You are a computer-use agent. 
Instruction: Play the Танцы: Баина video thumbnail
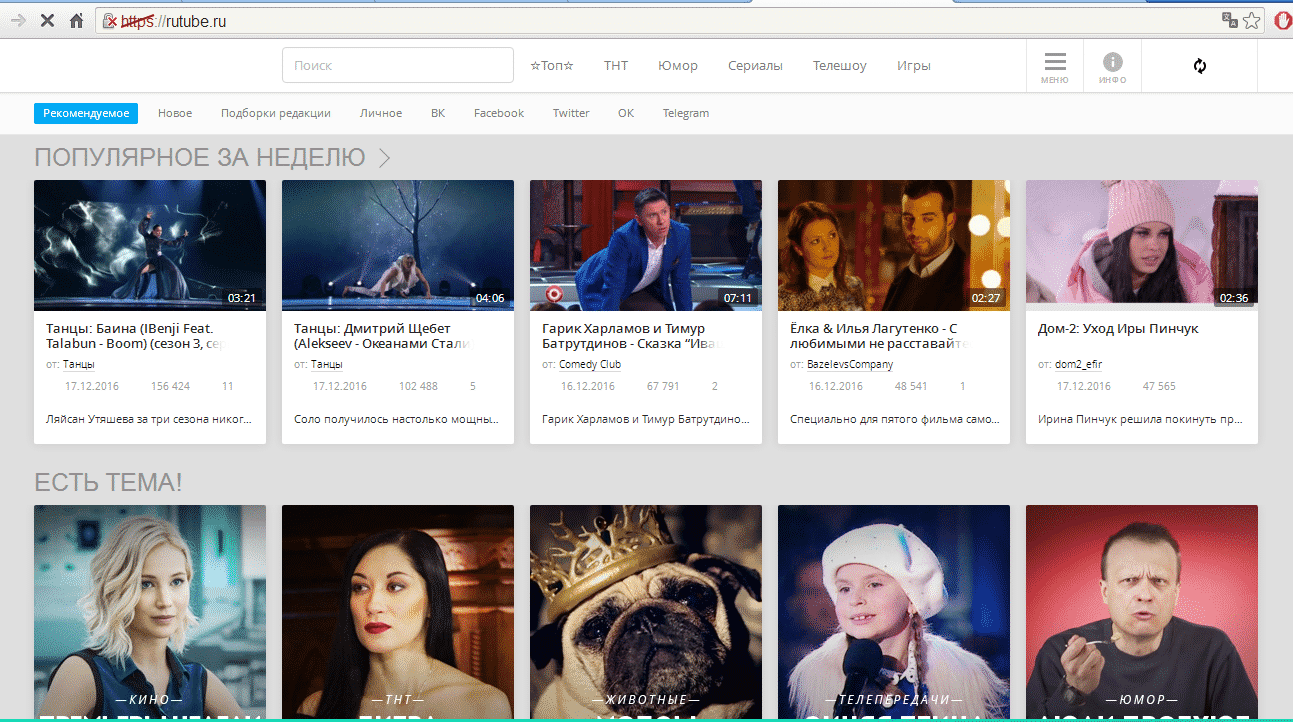pyautogui.click(x=150, y=245)
